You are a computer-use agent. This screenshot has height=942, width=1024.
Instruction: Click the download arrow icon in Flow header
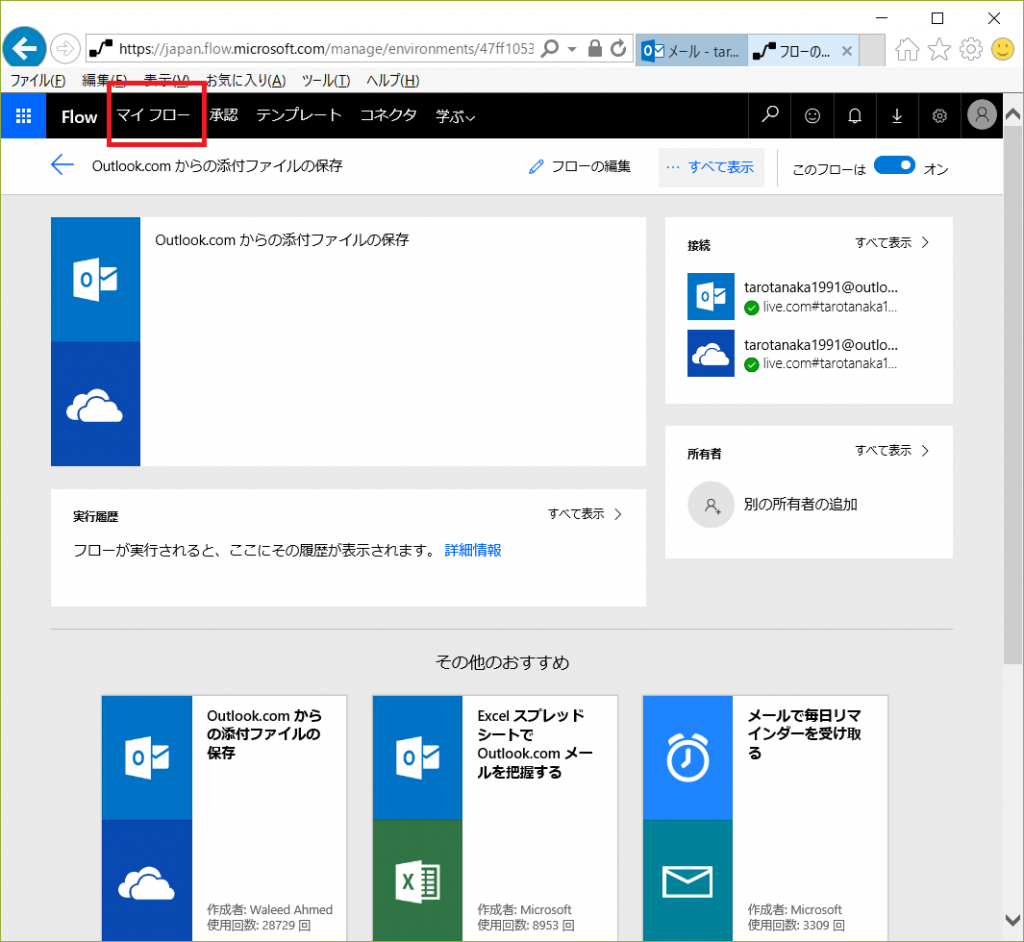(897, 116)
